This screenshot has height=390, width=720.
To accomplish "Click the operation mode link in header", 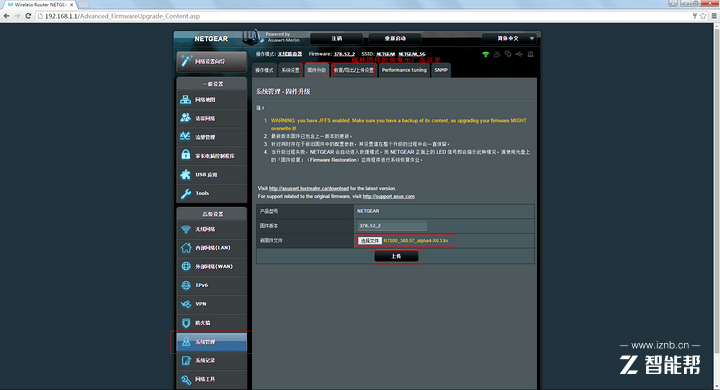I will (x=290, y=54).
